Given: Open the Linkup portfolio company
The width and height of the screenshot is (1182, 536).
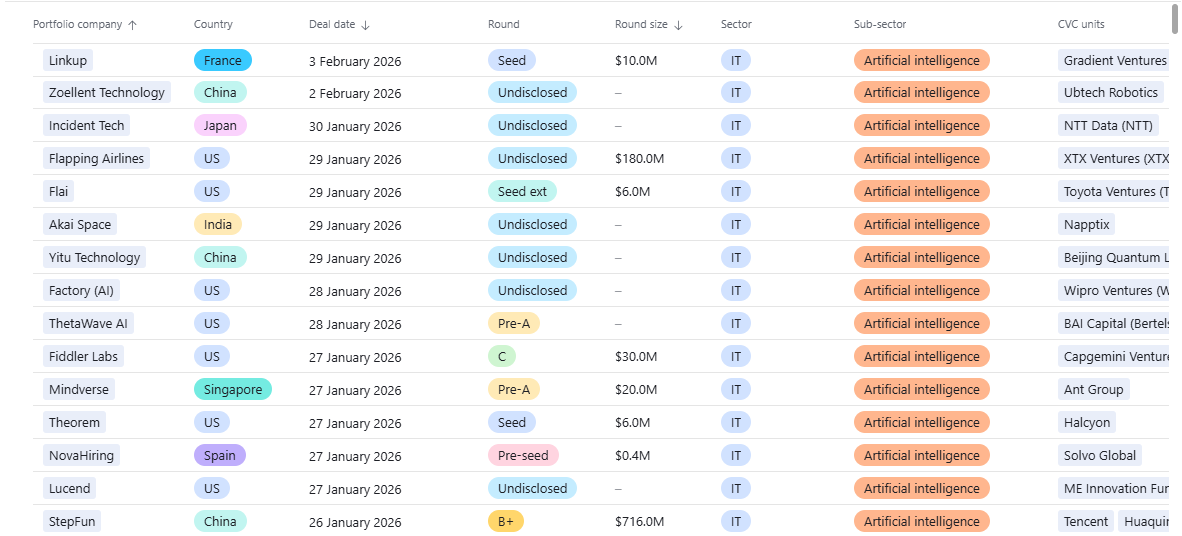Looking at the screenshot, I should 68,61.
